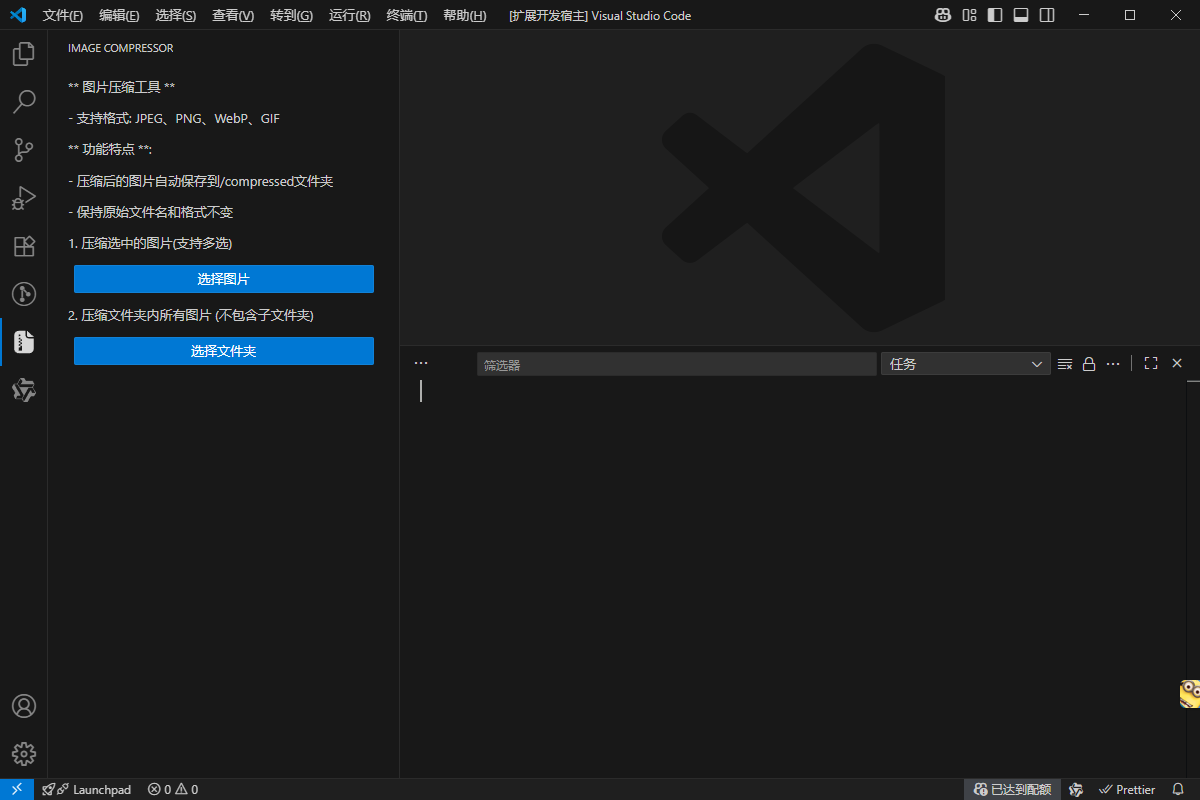Open the triangular knot icon view in the activity bar

24,390
